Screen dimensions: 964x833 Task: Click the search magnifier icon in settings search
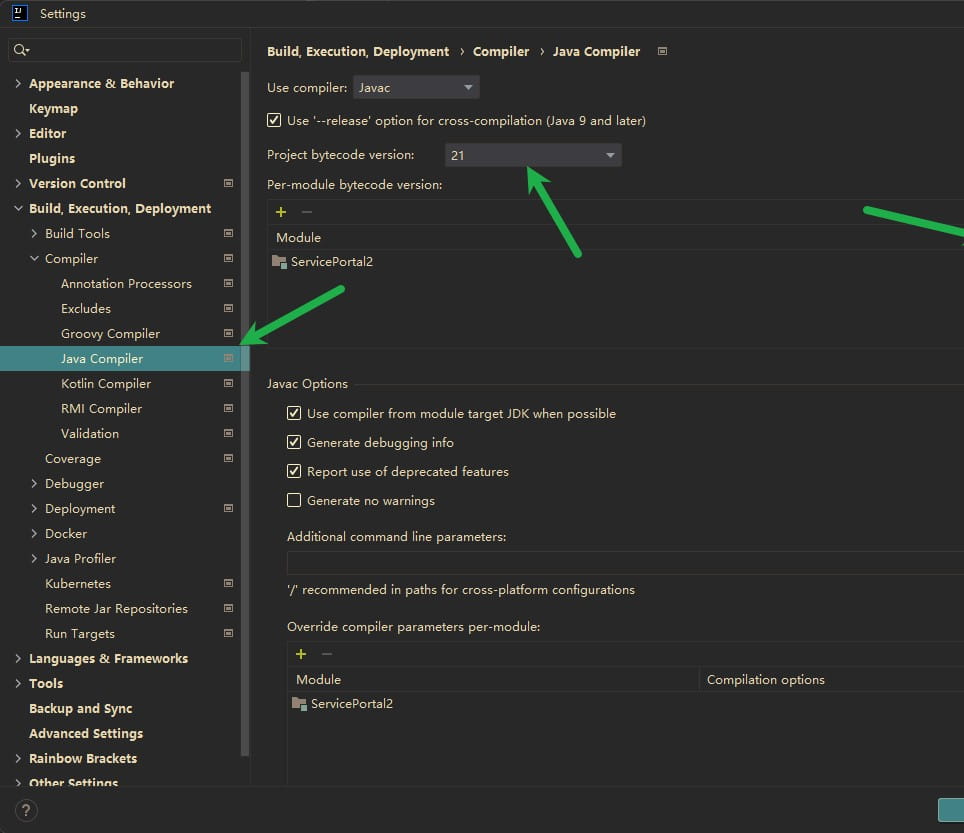(21, 50)
